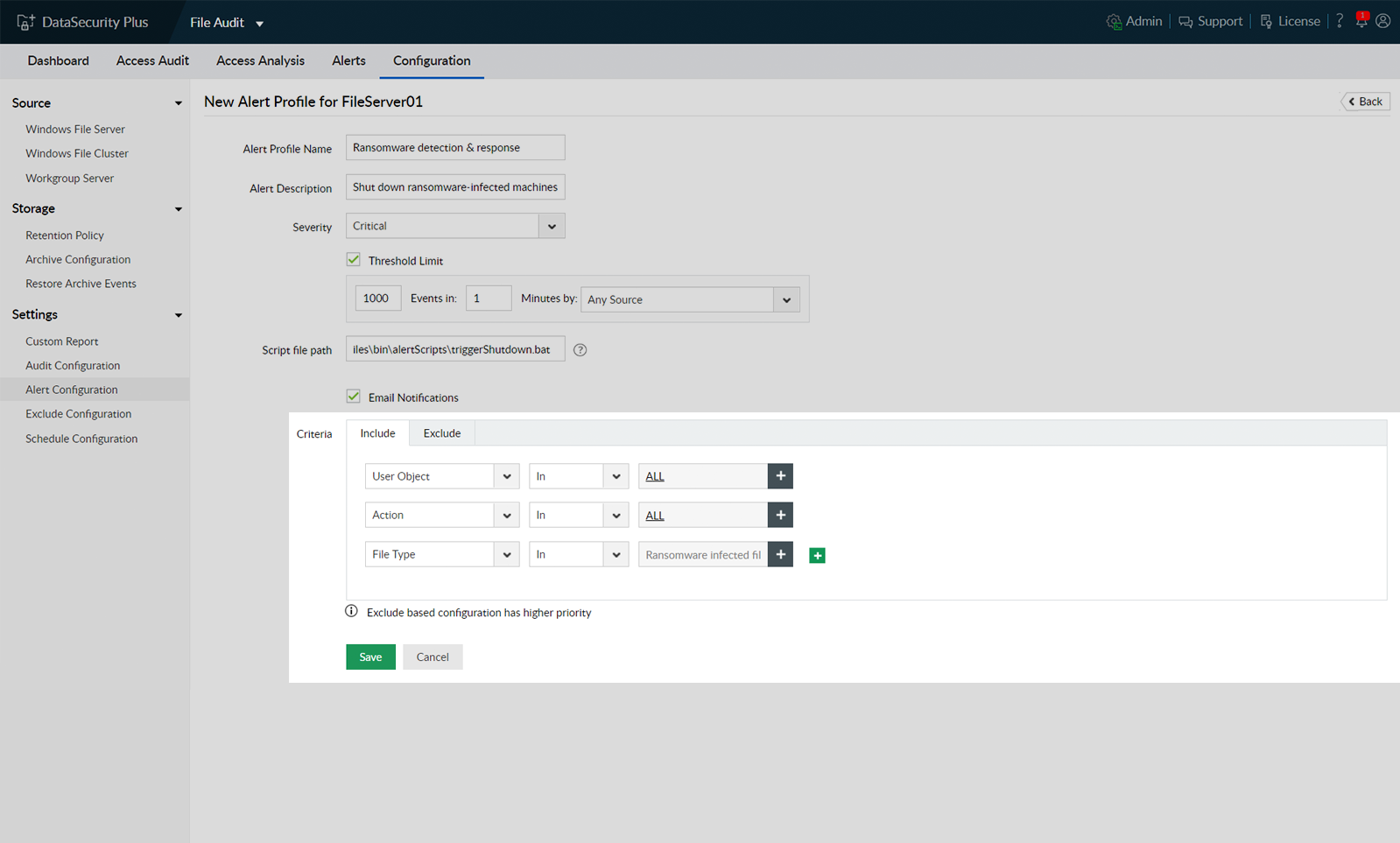Open Exclude Configuration in sidebar
Viewport: 1400px width, 843px height.
click(x=79, y=414)
